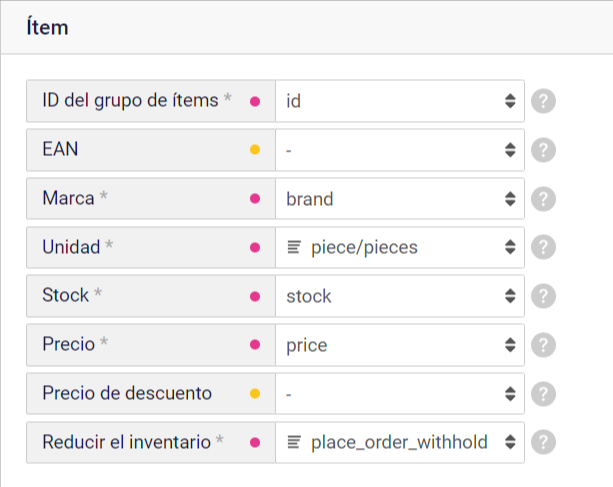Open Unidad dropdown showing piece/pieces
The height and width of the screenshot is (487, 613).
point(399,247)
